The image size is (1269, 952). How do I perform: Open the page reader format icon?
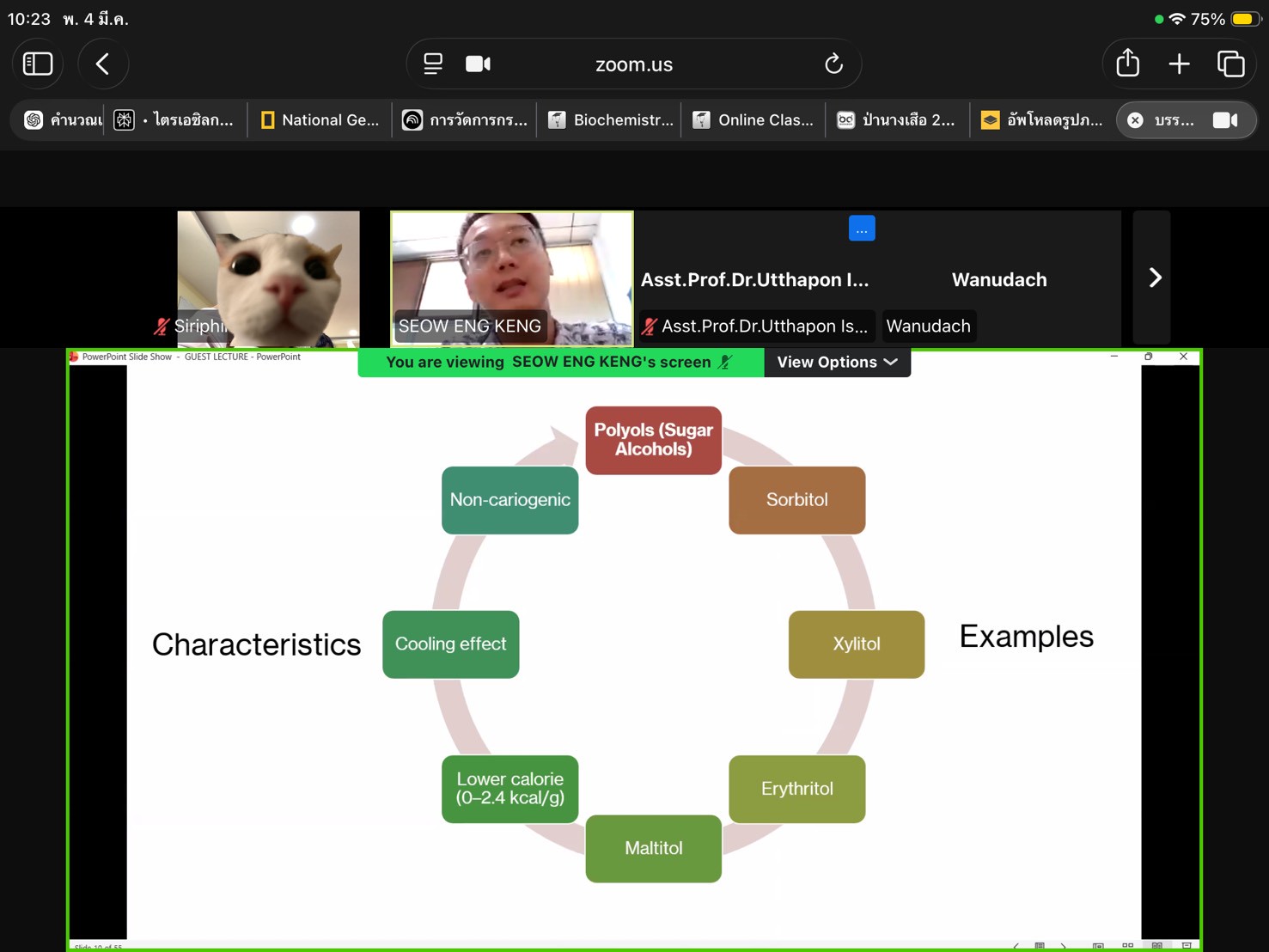coord(433,64)
